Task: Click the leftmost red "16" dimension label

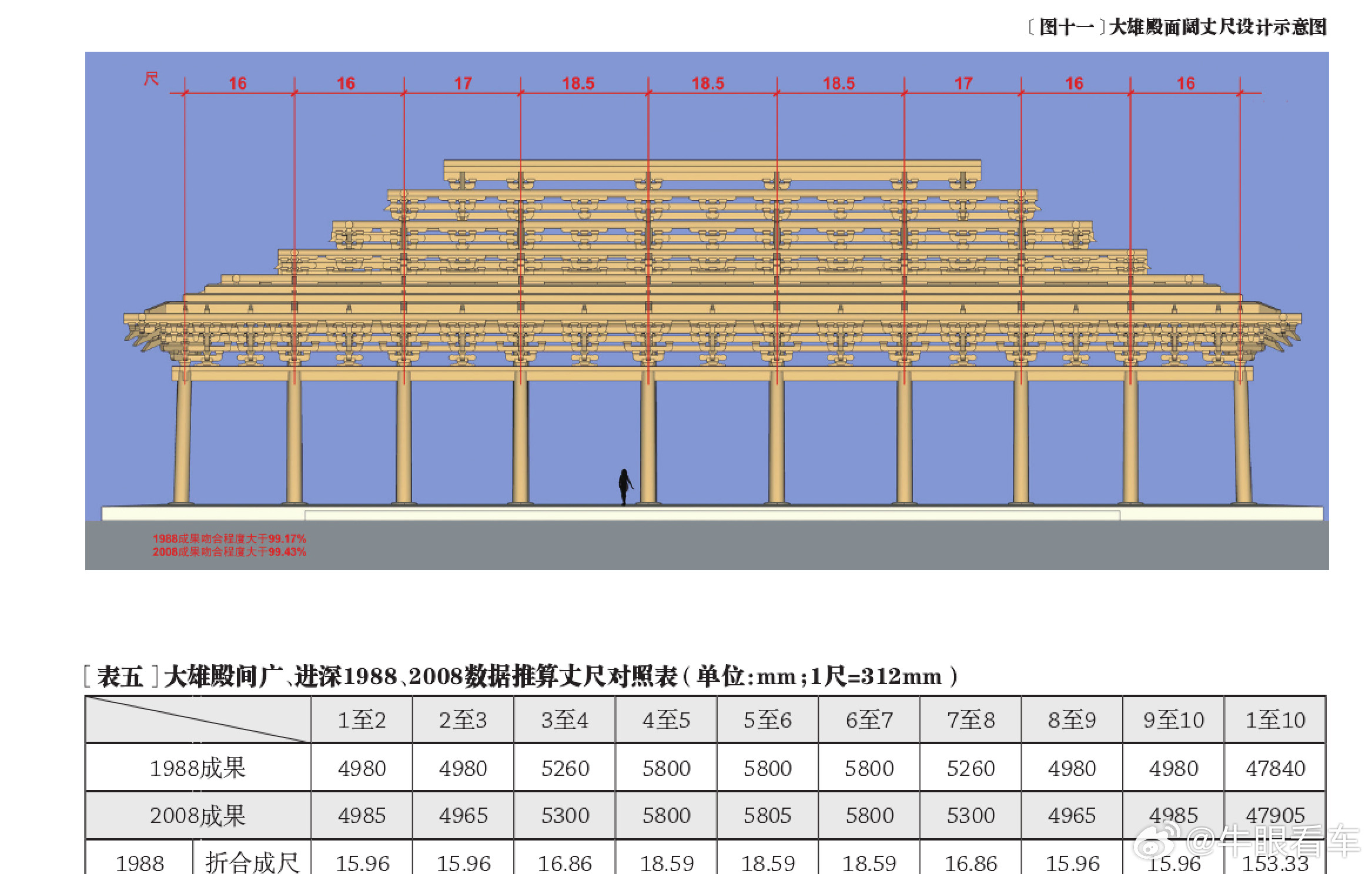Action: 239,83
